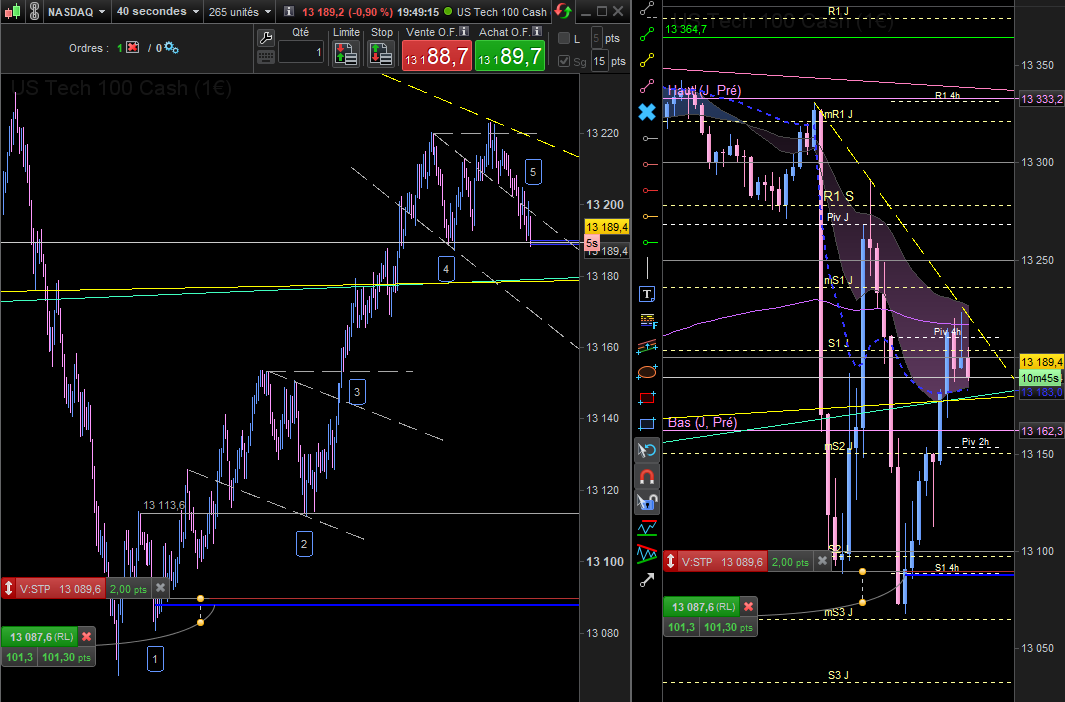Click the blue X delete objects tool
1065x702 pixels.
coord(647,112)
